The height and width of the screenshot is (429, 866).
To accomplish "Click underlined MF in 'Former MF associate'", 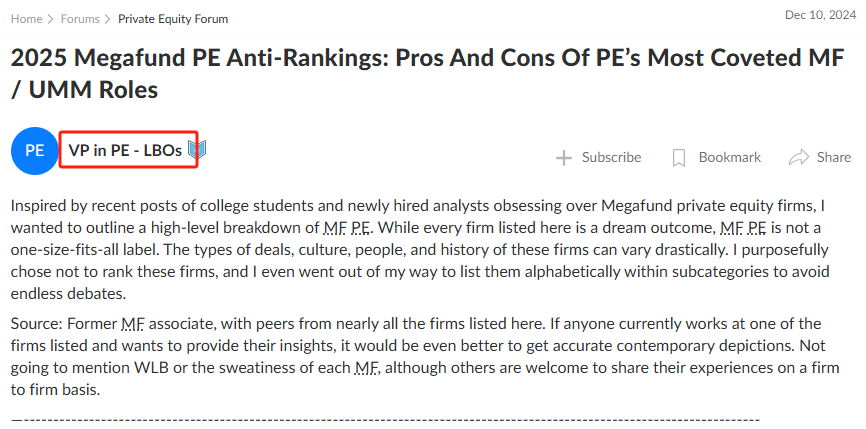I will point(133,323).
